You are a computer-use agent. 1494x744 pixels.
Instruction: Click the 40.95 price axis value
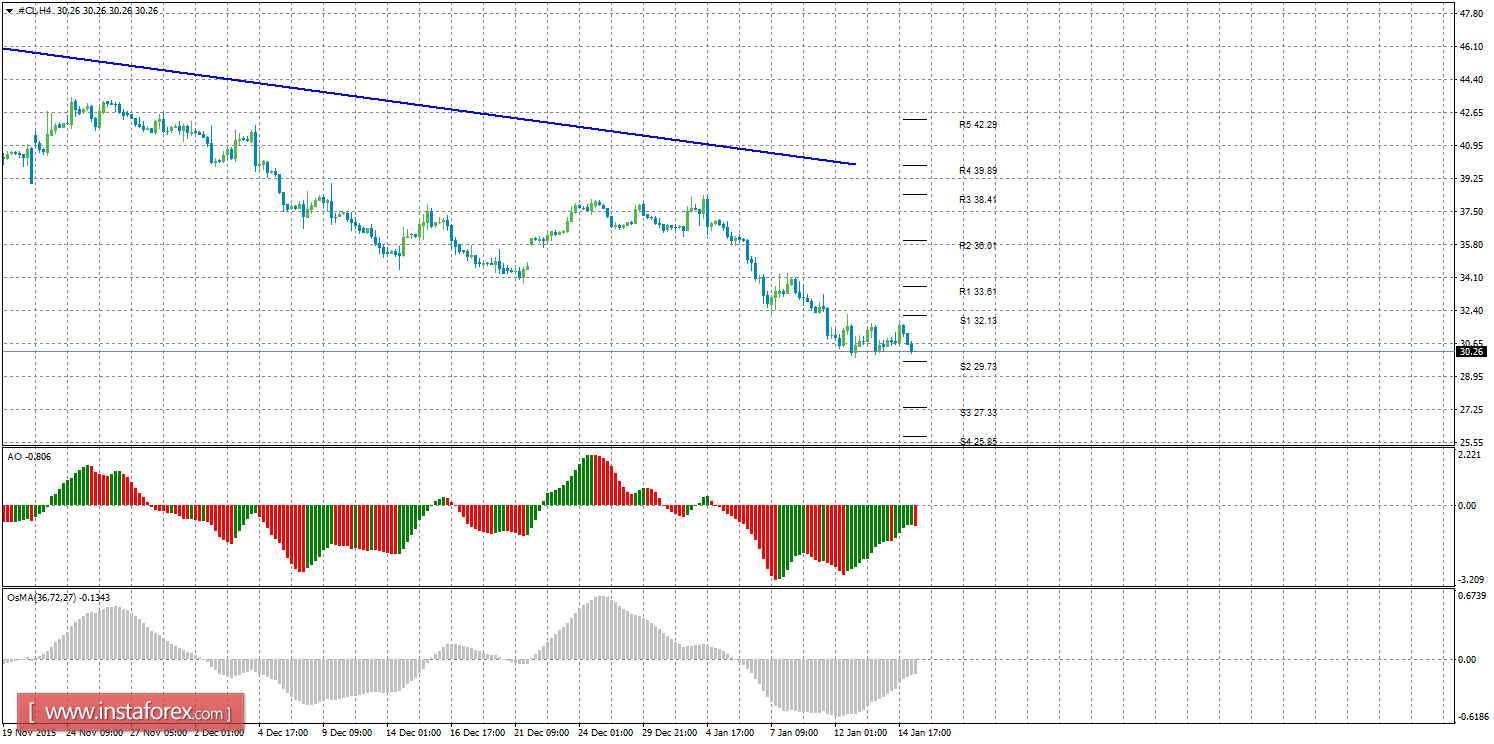click(x=1472, y=146)
